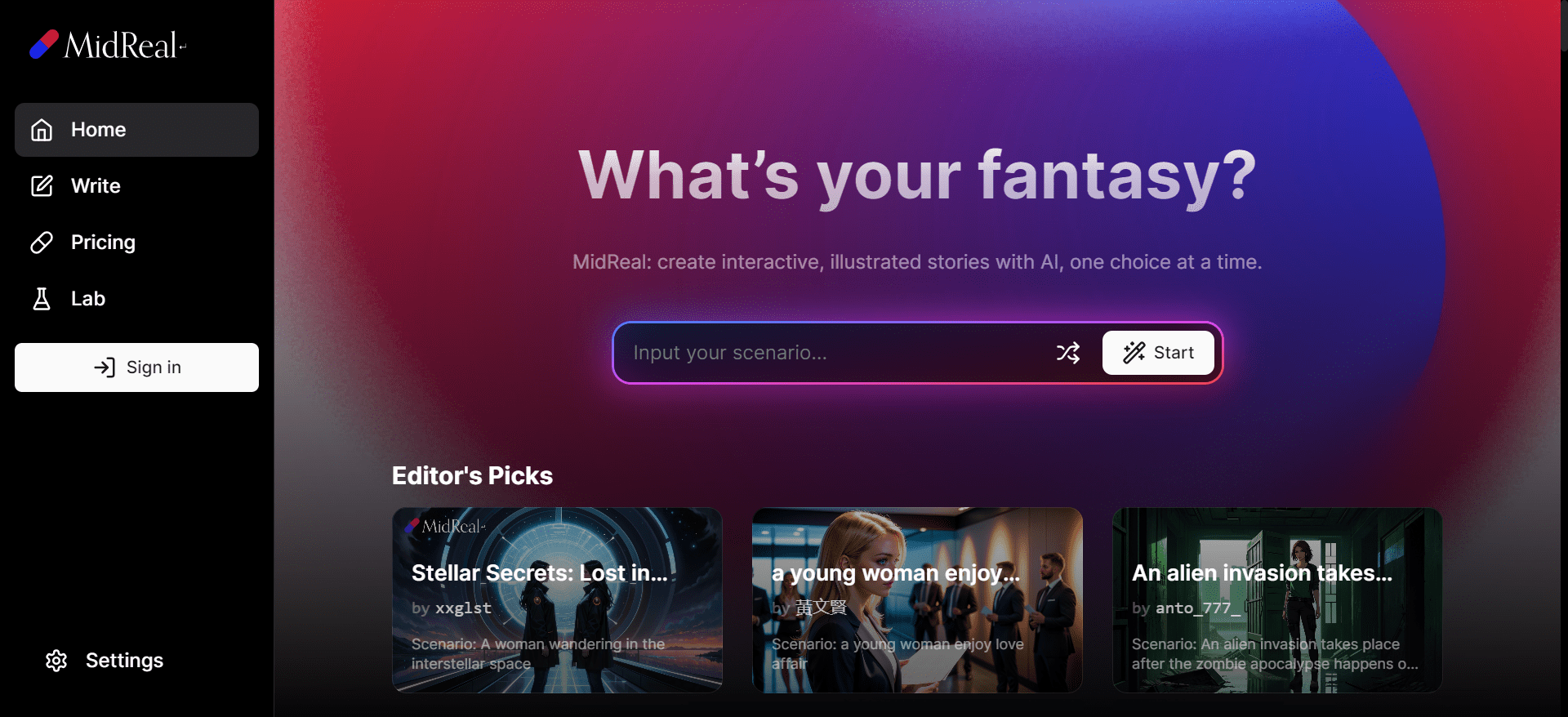Click the Settings gear icon
This screenshot has width=1568, height=717.
point(56,661)
